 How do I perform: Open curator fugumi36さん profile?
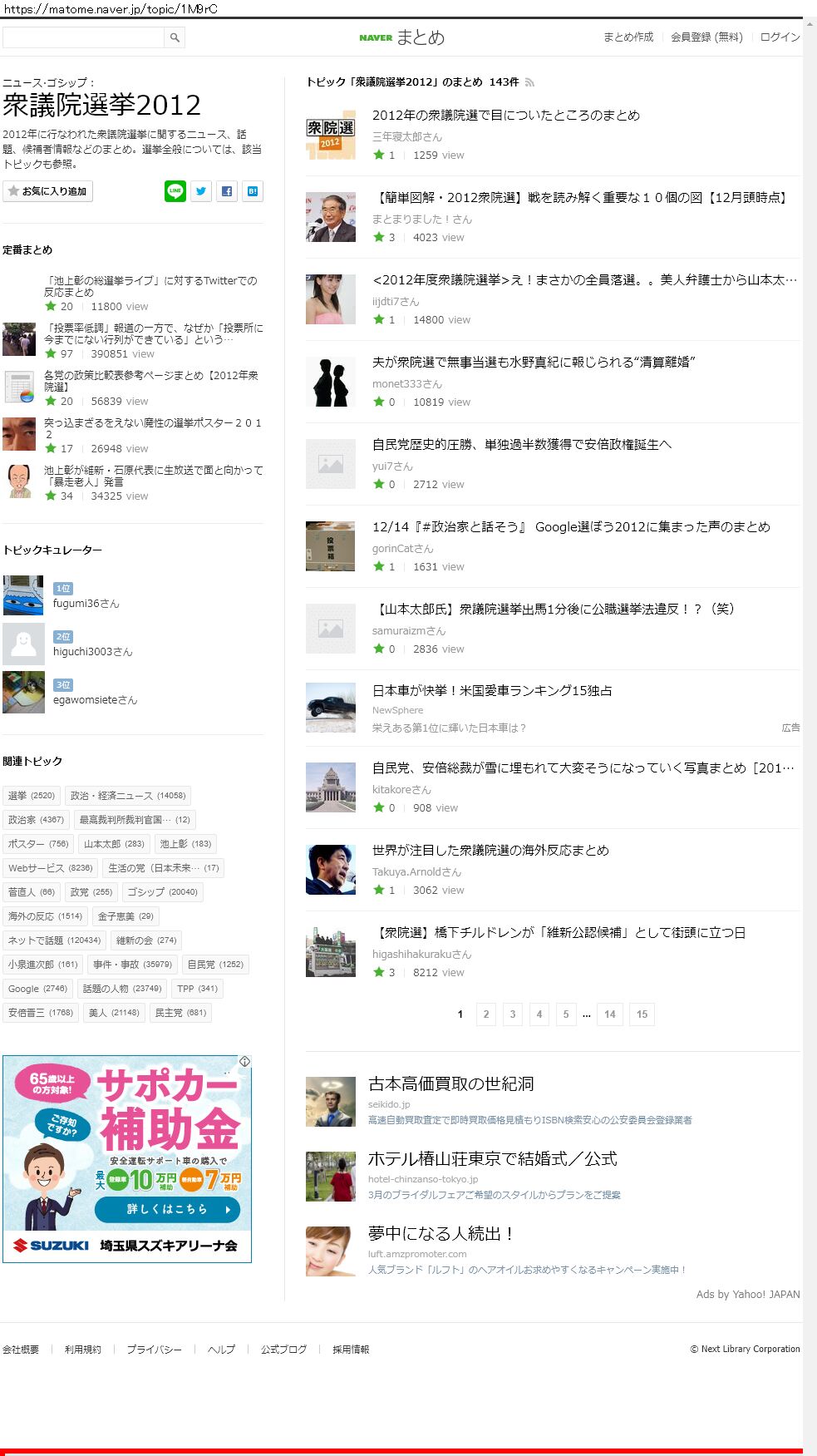click(x=86, y=604)
